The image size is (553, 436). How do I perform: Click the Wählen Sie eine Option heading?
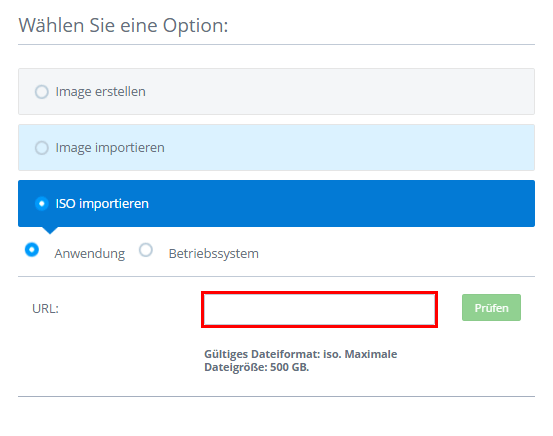tap(123, 26)
